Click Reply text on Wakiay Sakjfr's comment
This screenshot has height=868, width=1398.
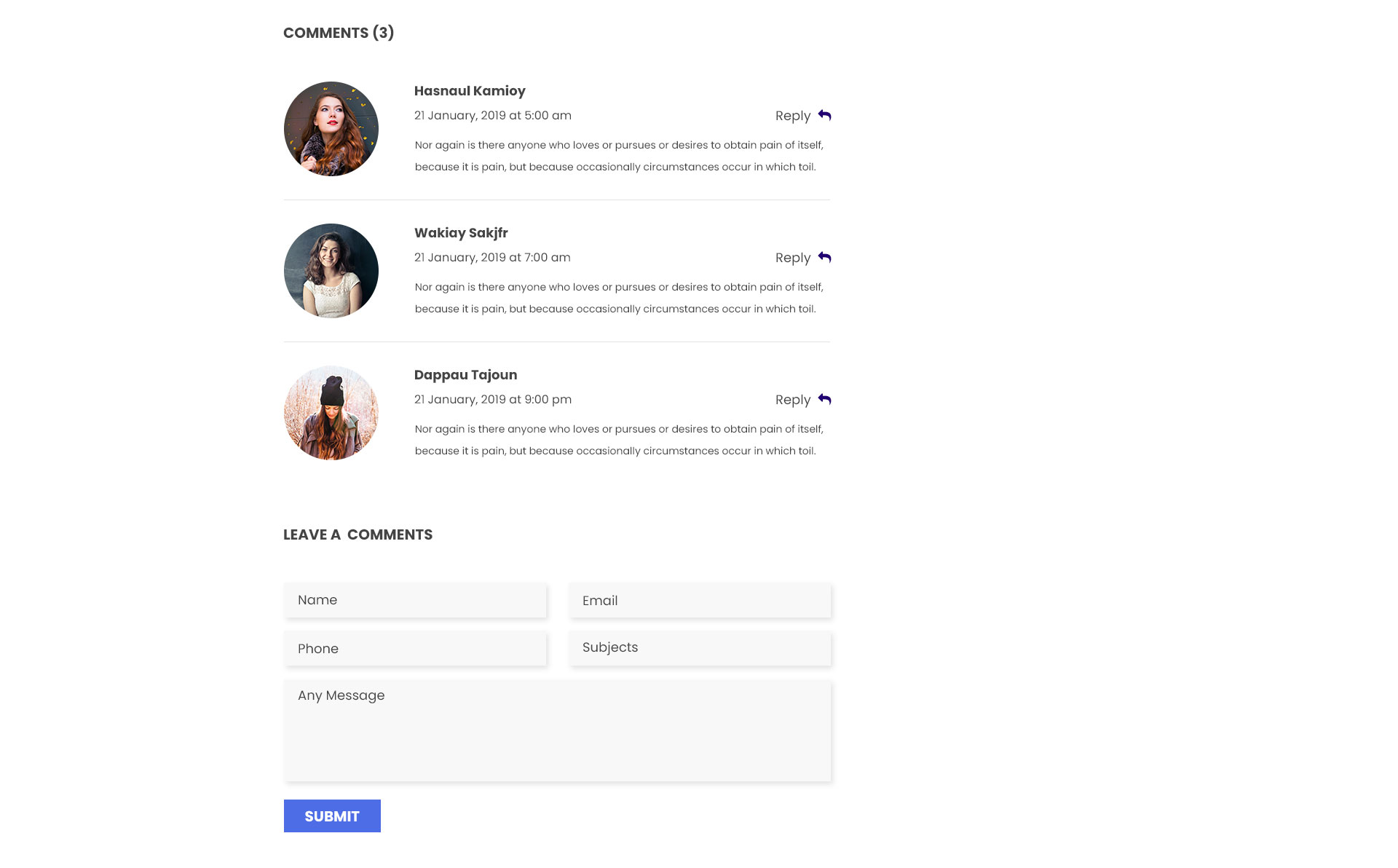[793, 258]
